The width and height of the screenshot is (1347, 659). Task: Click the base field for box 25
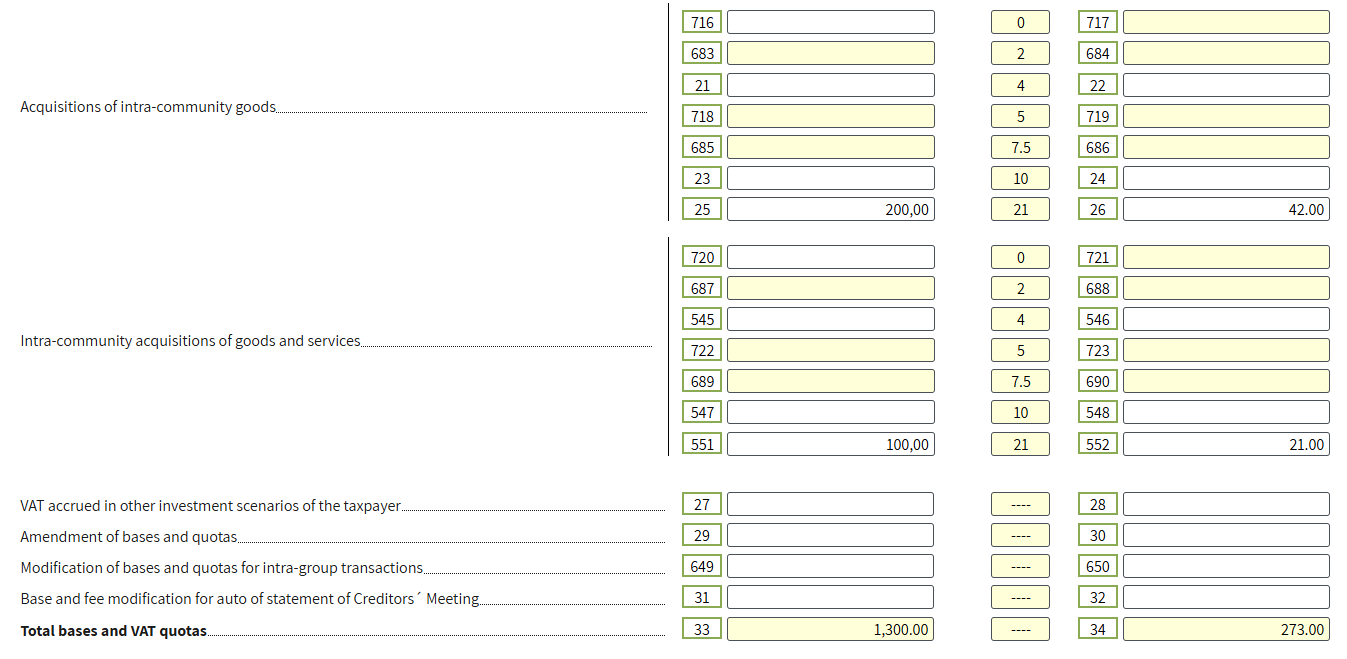coord(830,209)
